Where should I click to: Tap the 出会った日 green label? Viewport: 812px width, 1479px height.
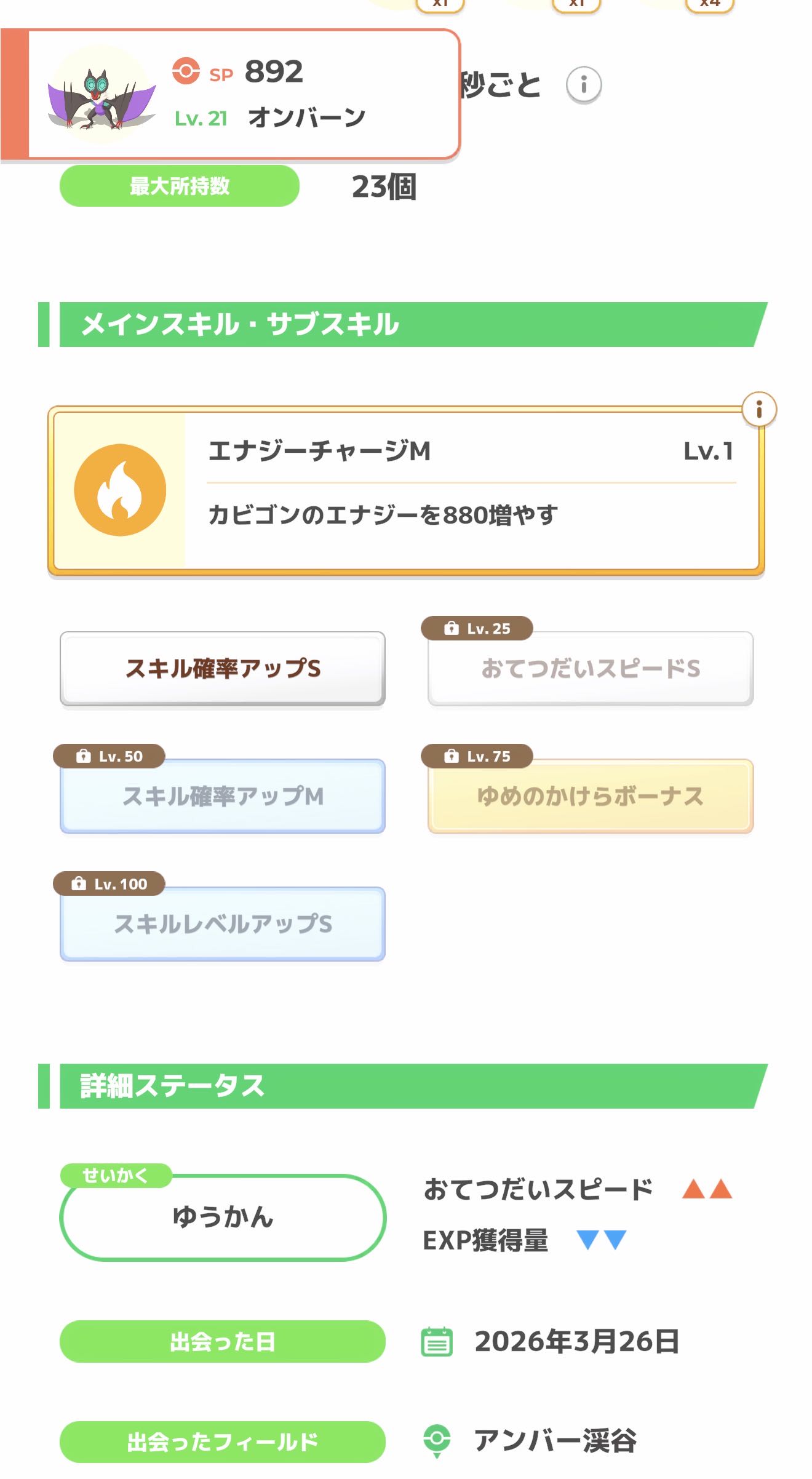pos(223,1341)
